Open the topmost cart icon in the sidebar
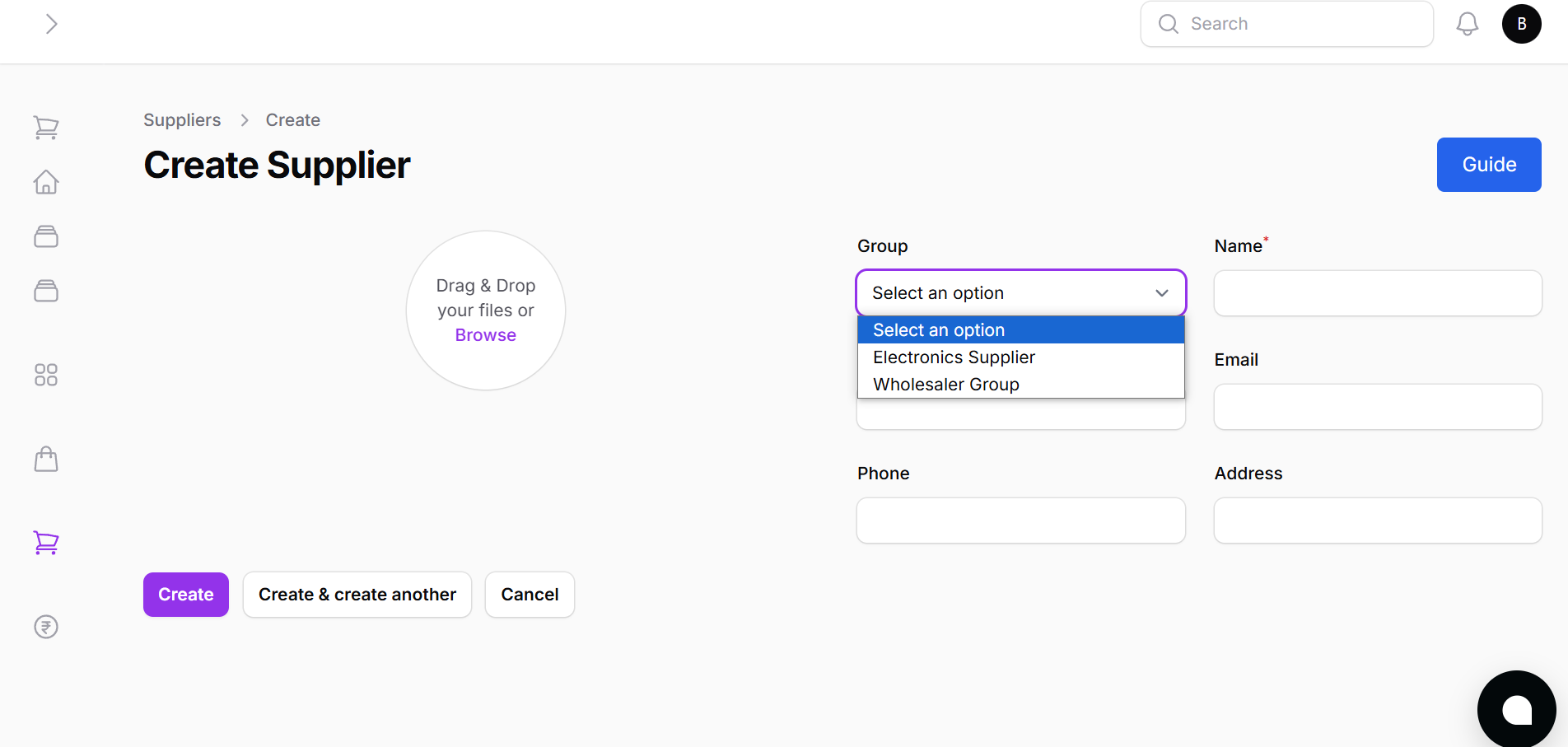The image size is (1568, 747). 46,128
